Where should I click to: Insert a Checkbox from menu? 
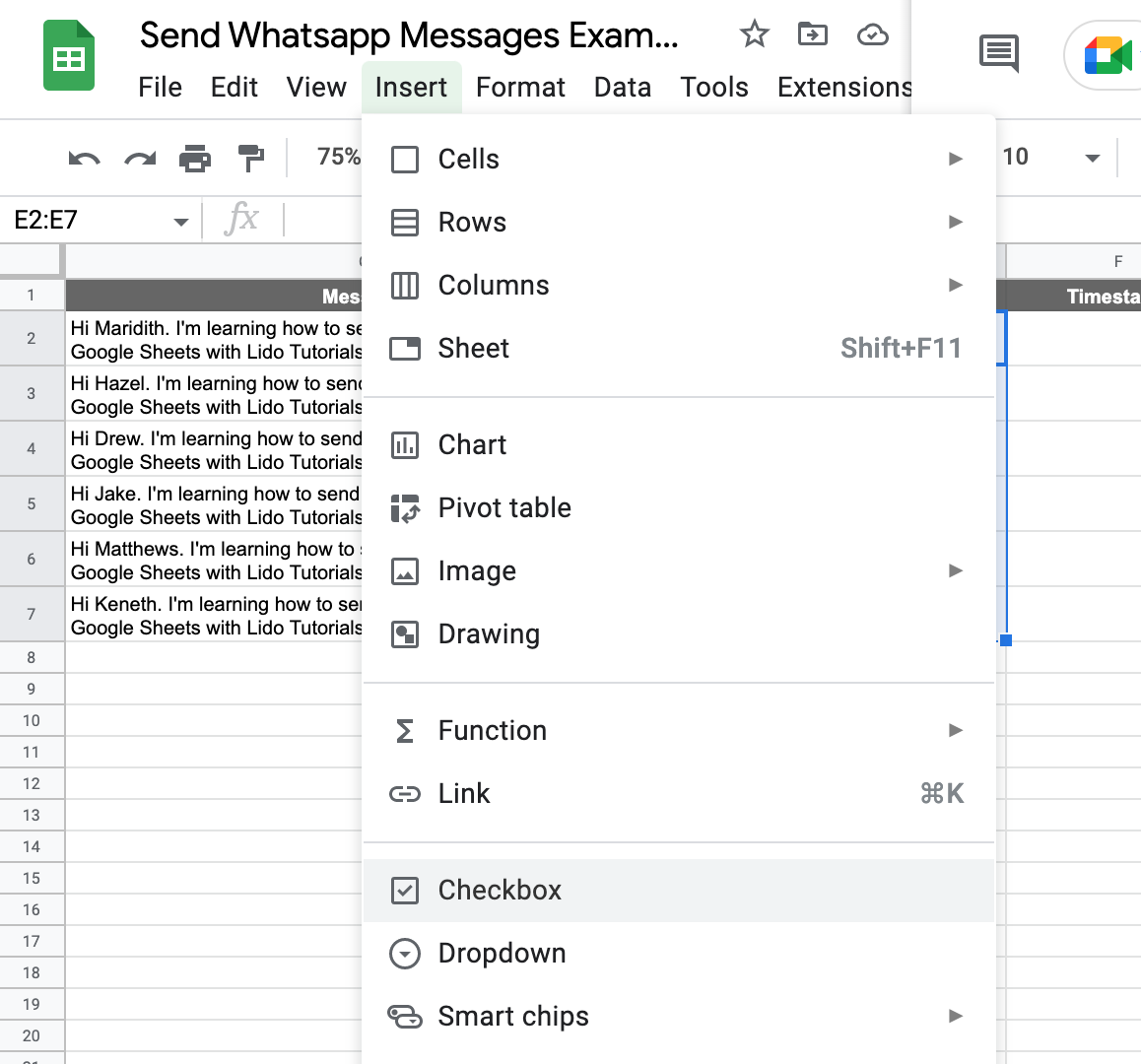tap(500, 891)
